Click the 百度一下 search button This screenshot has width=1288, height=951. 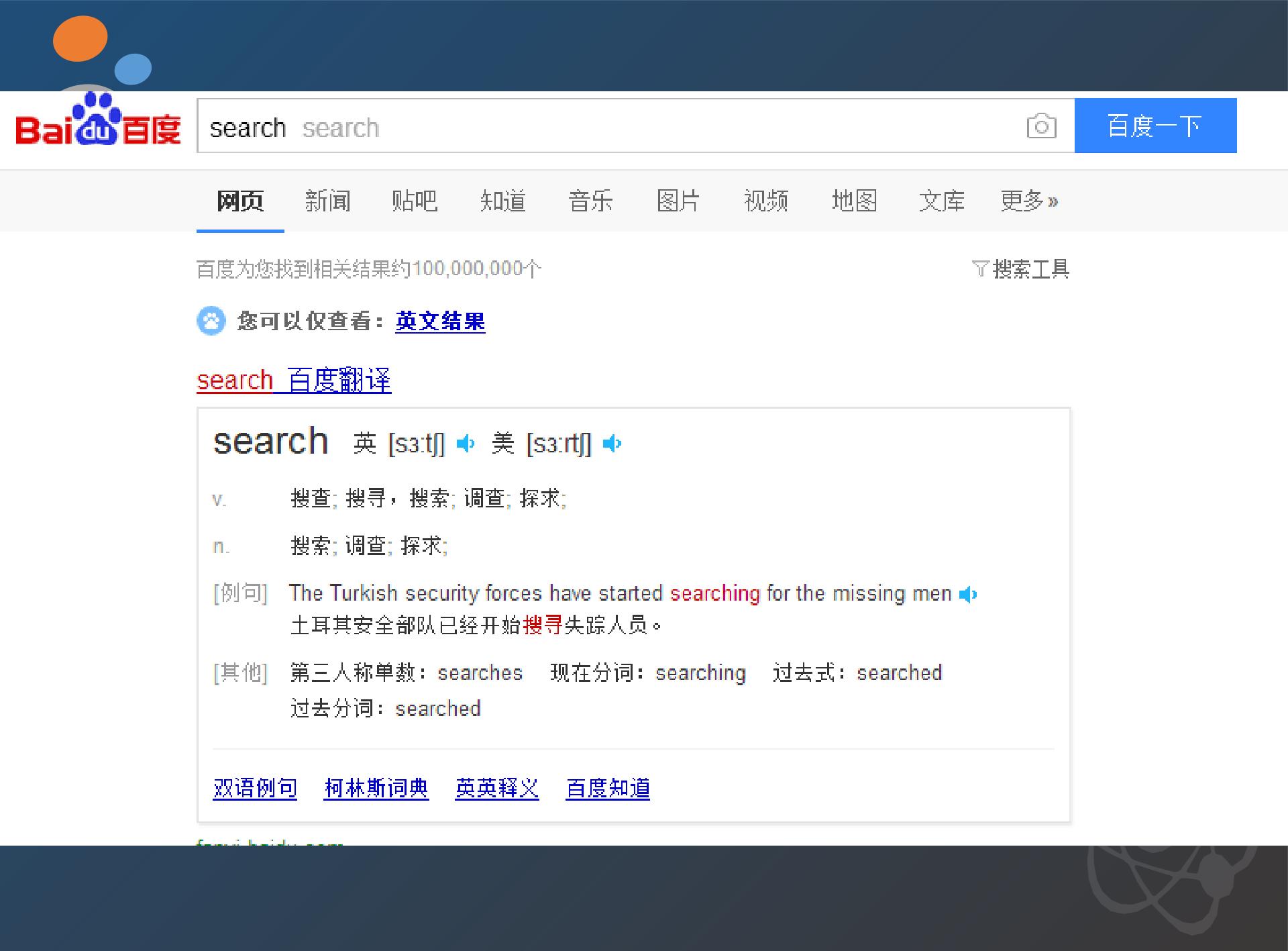click(1155, 126)
